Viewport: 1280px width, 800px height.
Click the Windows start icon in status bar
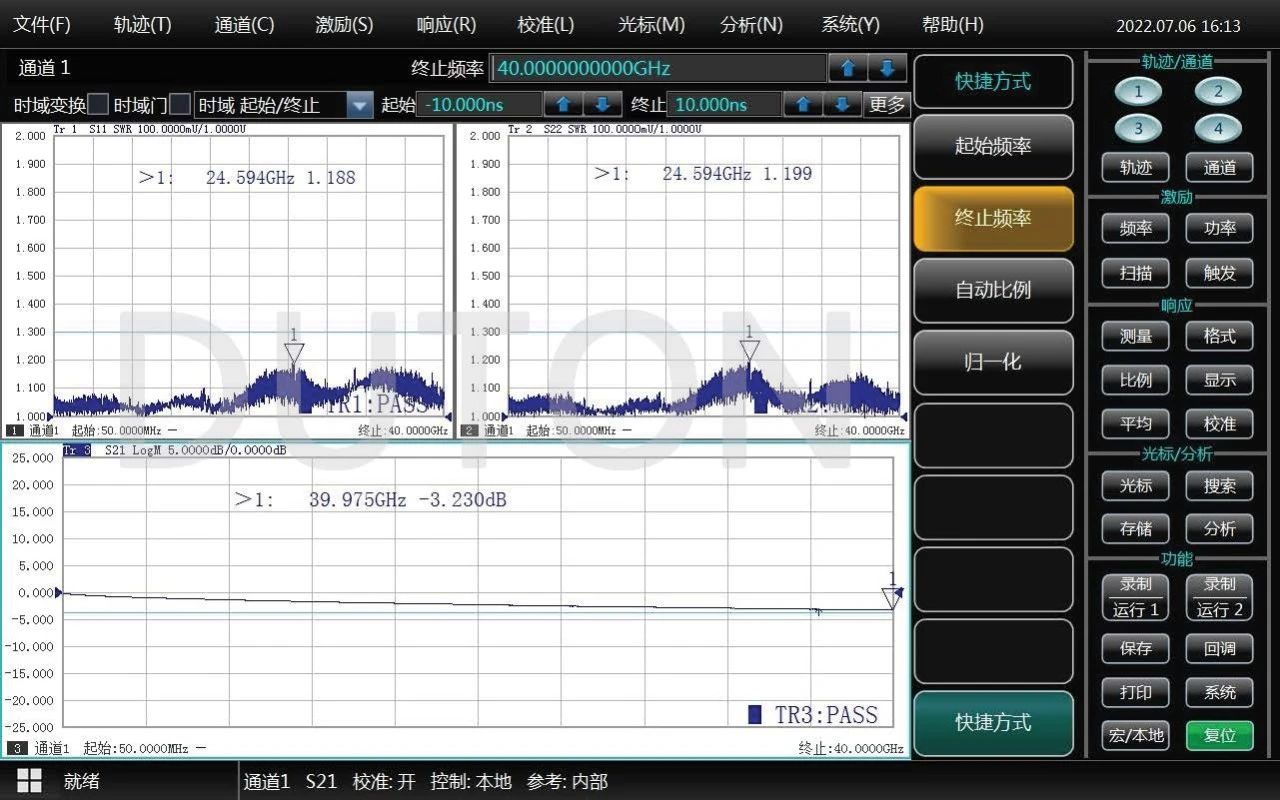[29, 781]
